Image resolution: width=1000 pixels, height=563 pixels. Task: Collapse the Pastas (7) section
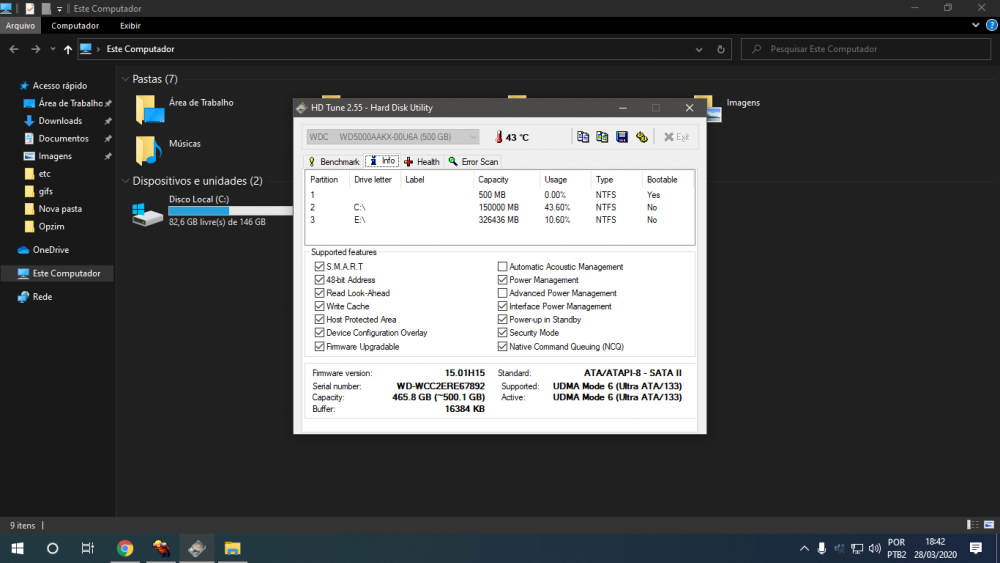point(125,79)
